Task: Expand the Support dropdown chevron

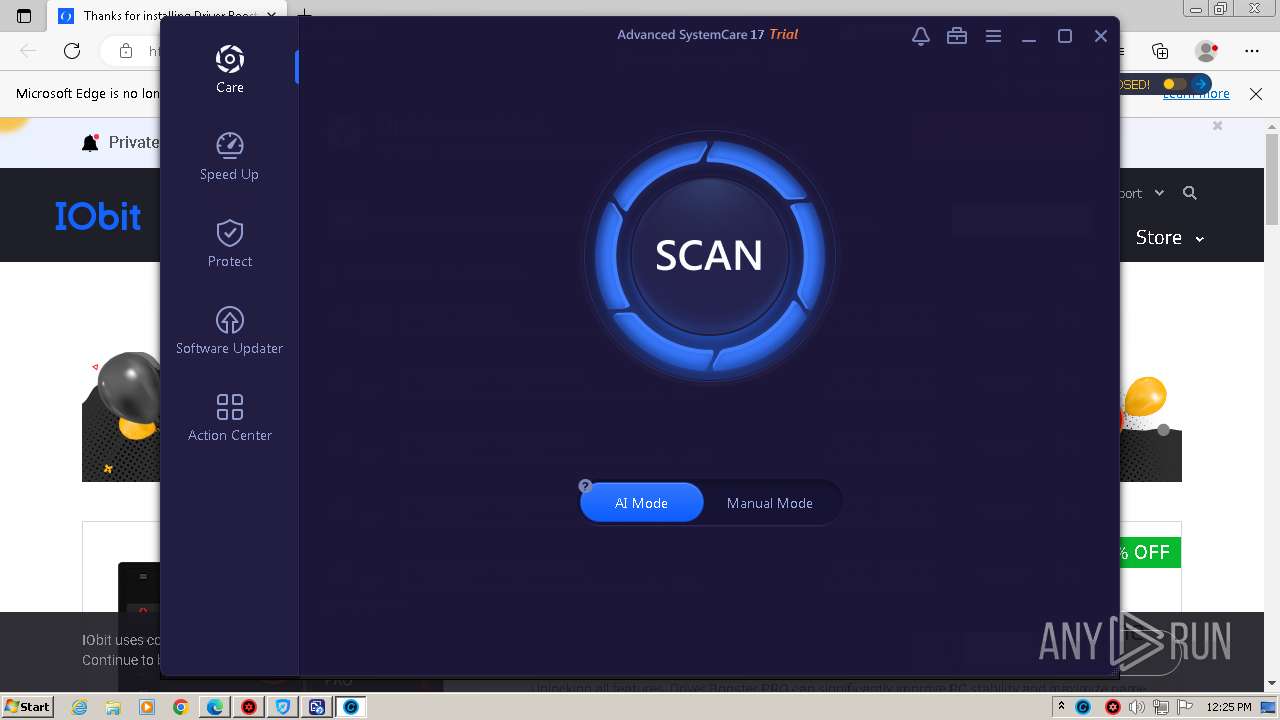Action: (1159, 193)
